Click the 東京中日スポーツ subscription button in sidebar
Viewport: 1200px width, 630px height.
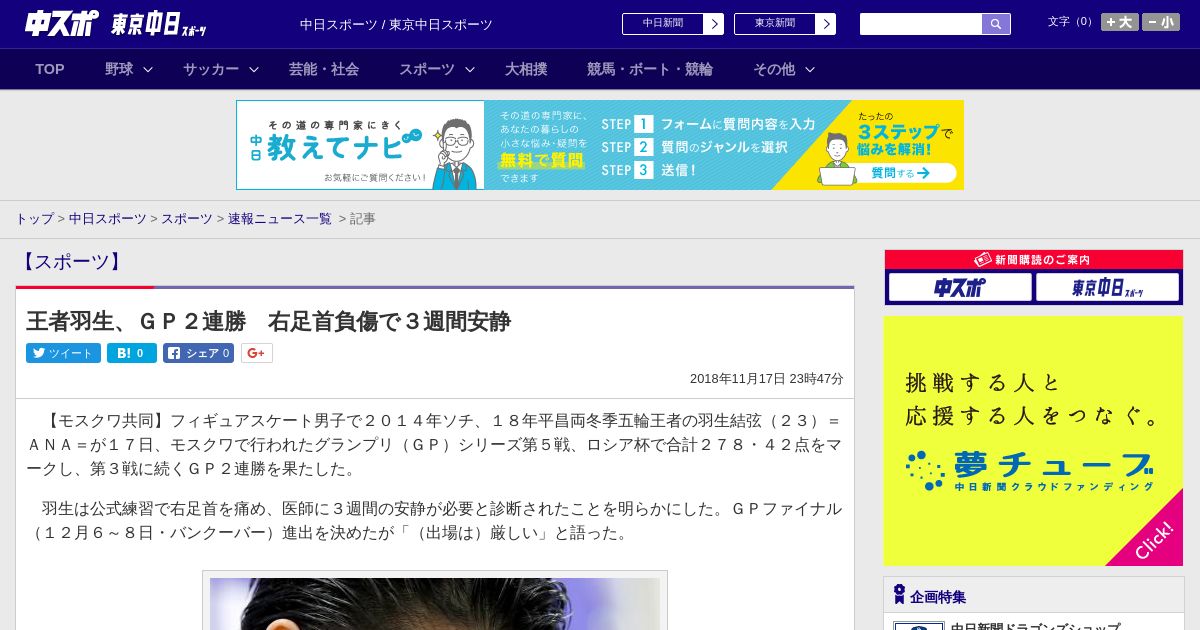pos(1107,288)
